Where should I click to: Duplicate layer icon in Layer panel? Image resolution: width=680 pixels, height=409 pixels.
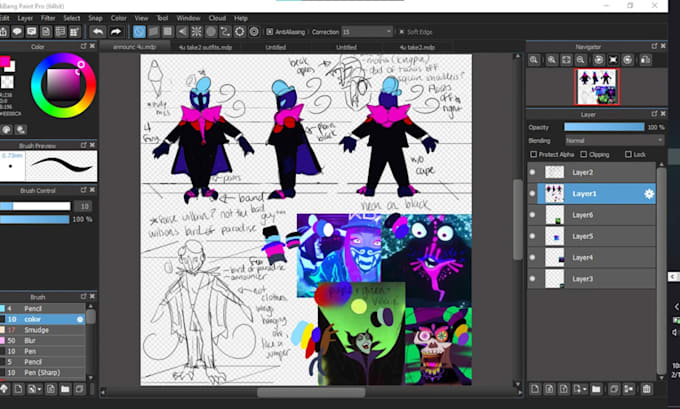click(614, 389)
